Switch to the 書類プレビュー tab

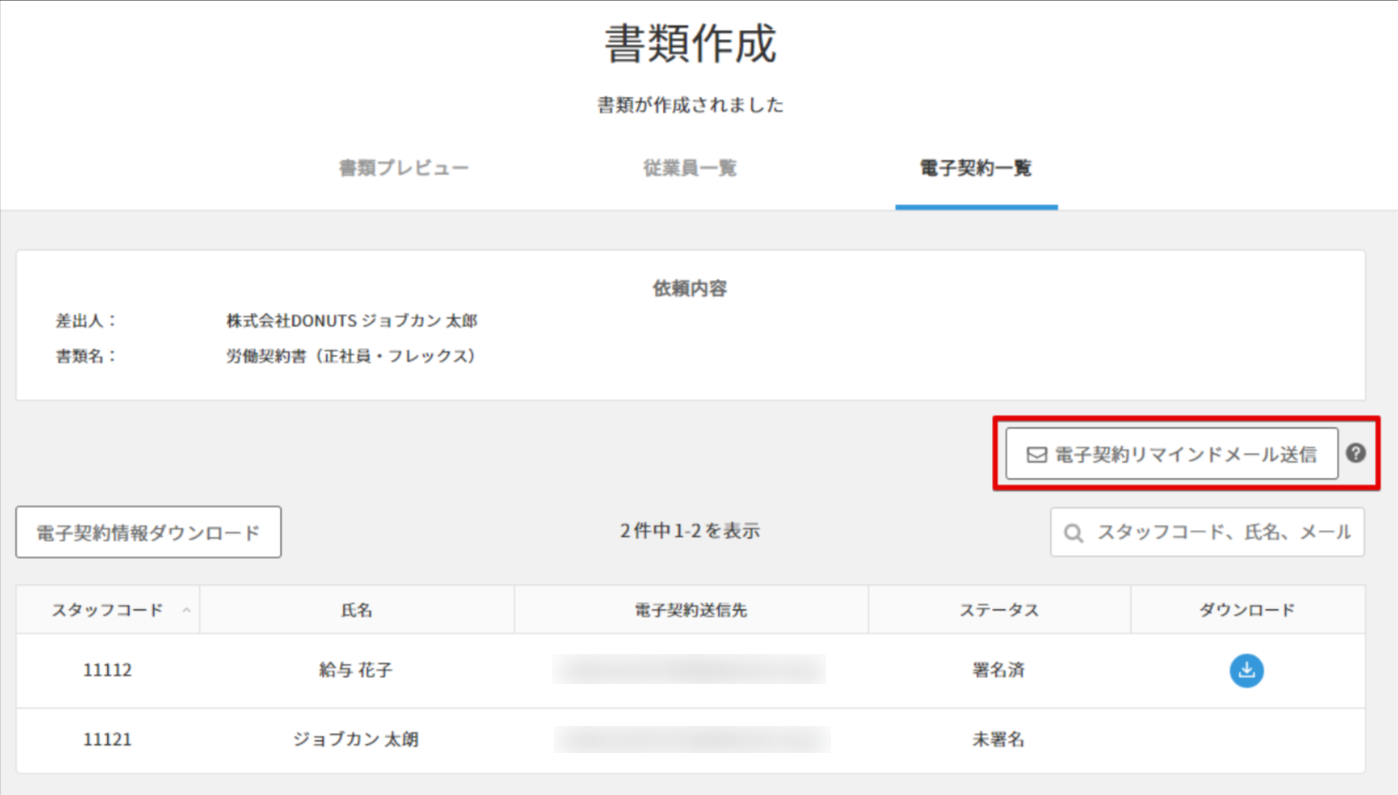pyautogui.click(x=403, y=168)
